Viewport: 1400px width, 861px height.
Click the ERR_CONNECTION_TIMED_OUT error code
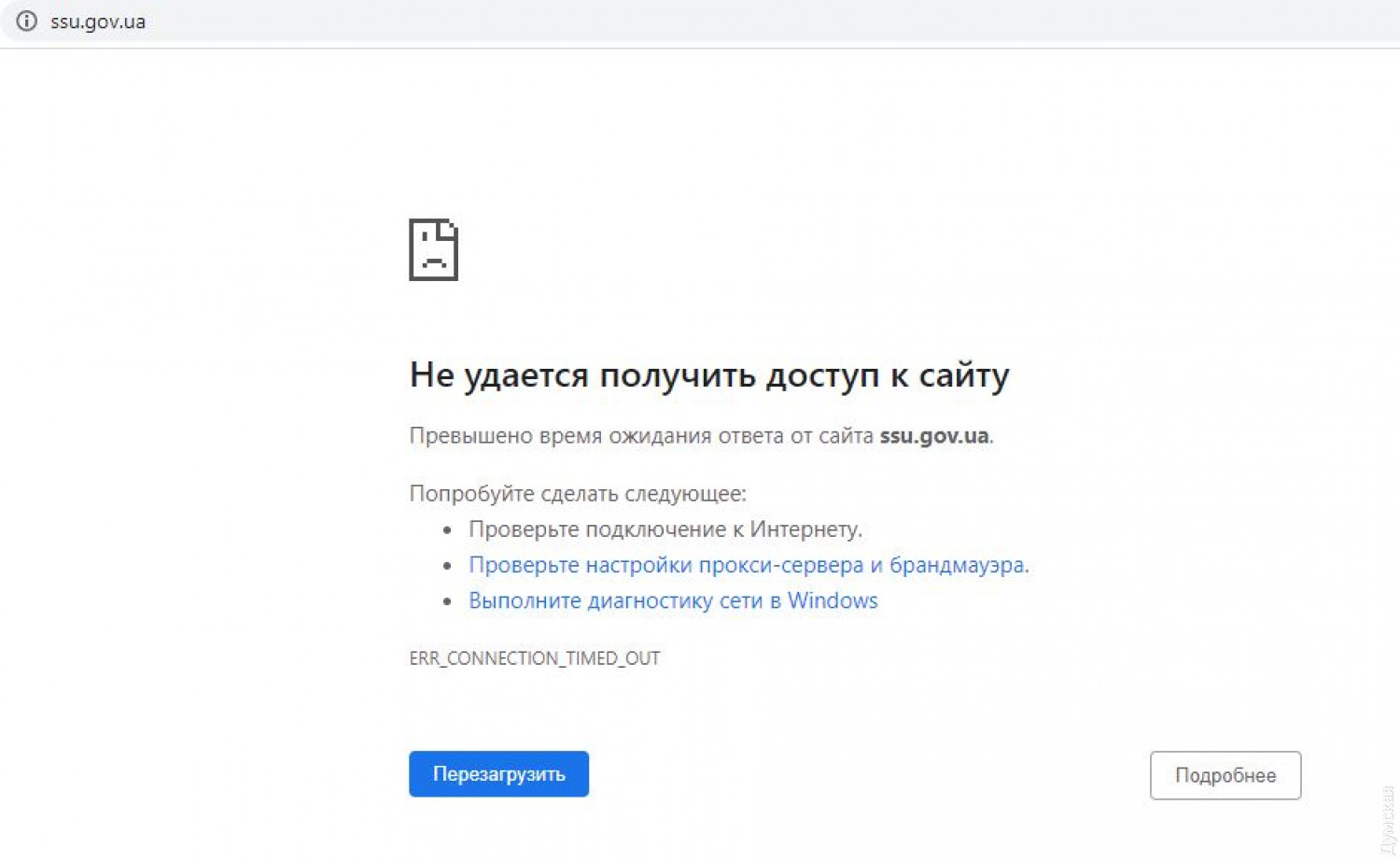(534, 658)
